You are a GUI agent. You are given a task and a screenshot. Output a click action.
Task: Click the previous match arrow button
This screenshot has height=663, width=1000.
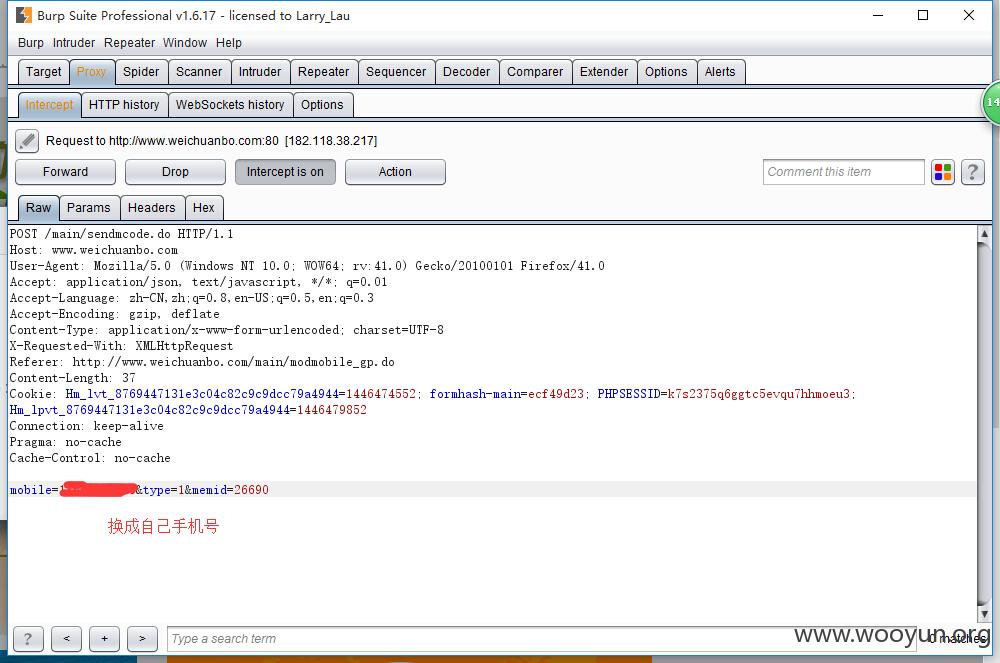click(x=66, y=639)
